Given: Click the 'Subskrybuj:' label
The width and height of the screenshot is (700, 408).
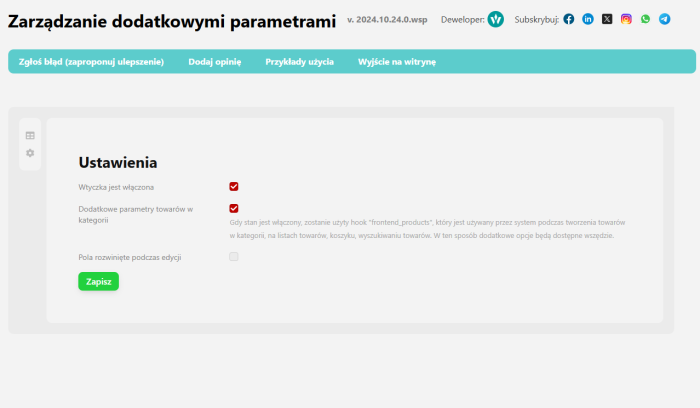Looking at the screenshot, I should 537,20.
